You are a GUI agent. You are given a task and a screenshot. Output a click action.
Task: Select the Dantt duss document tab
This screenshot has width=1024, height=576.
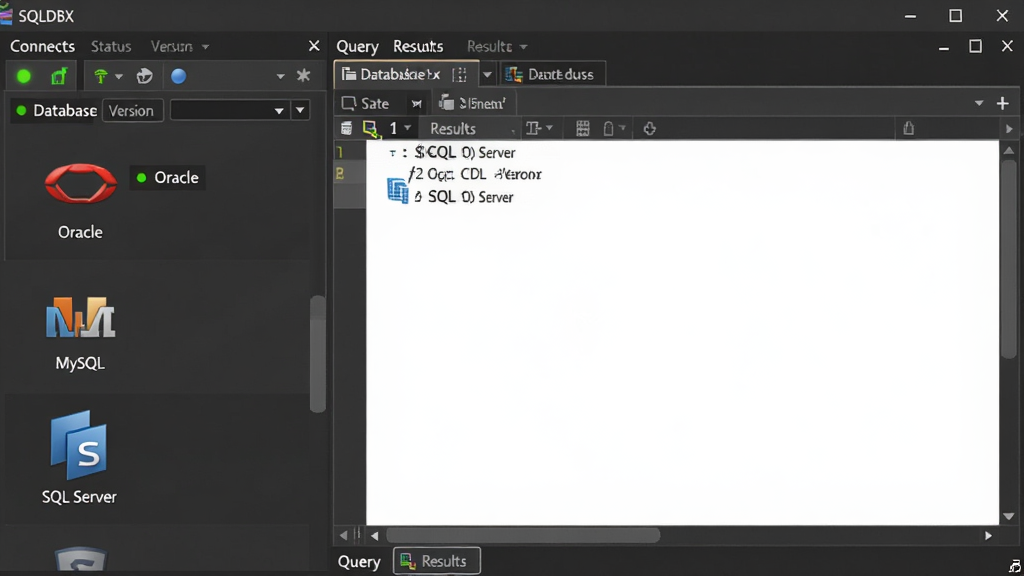tap(552, 74)
